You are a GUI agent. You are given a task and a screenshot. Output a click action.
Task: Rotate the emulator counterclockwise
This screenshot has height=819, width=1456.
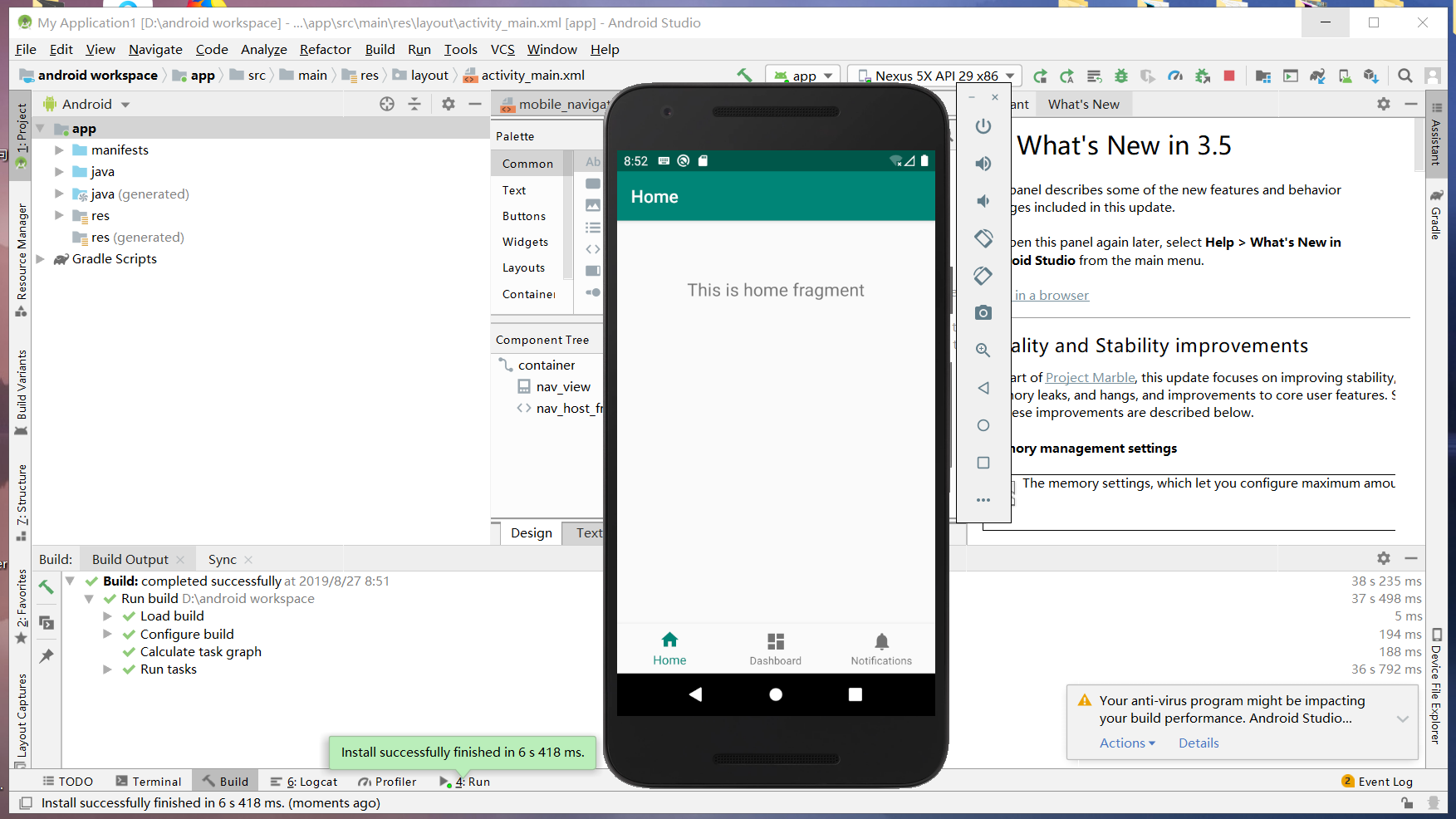click(x=983, y=238)
